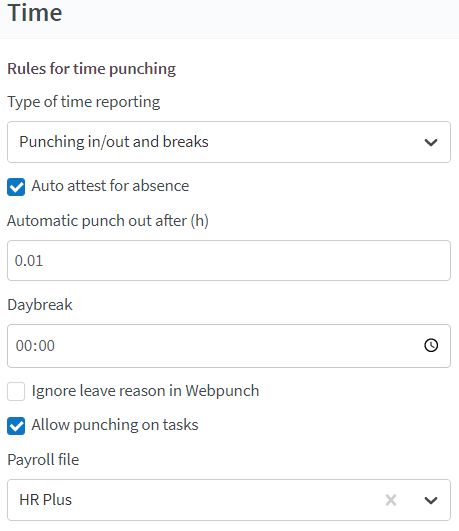Screen dimensions: 459x531
Task: Click the Ignore leave reason in Webpunch label
Action: click(145, 391)
